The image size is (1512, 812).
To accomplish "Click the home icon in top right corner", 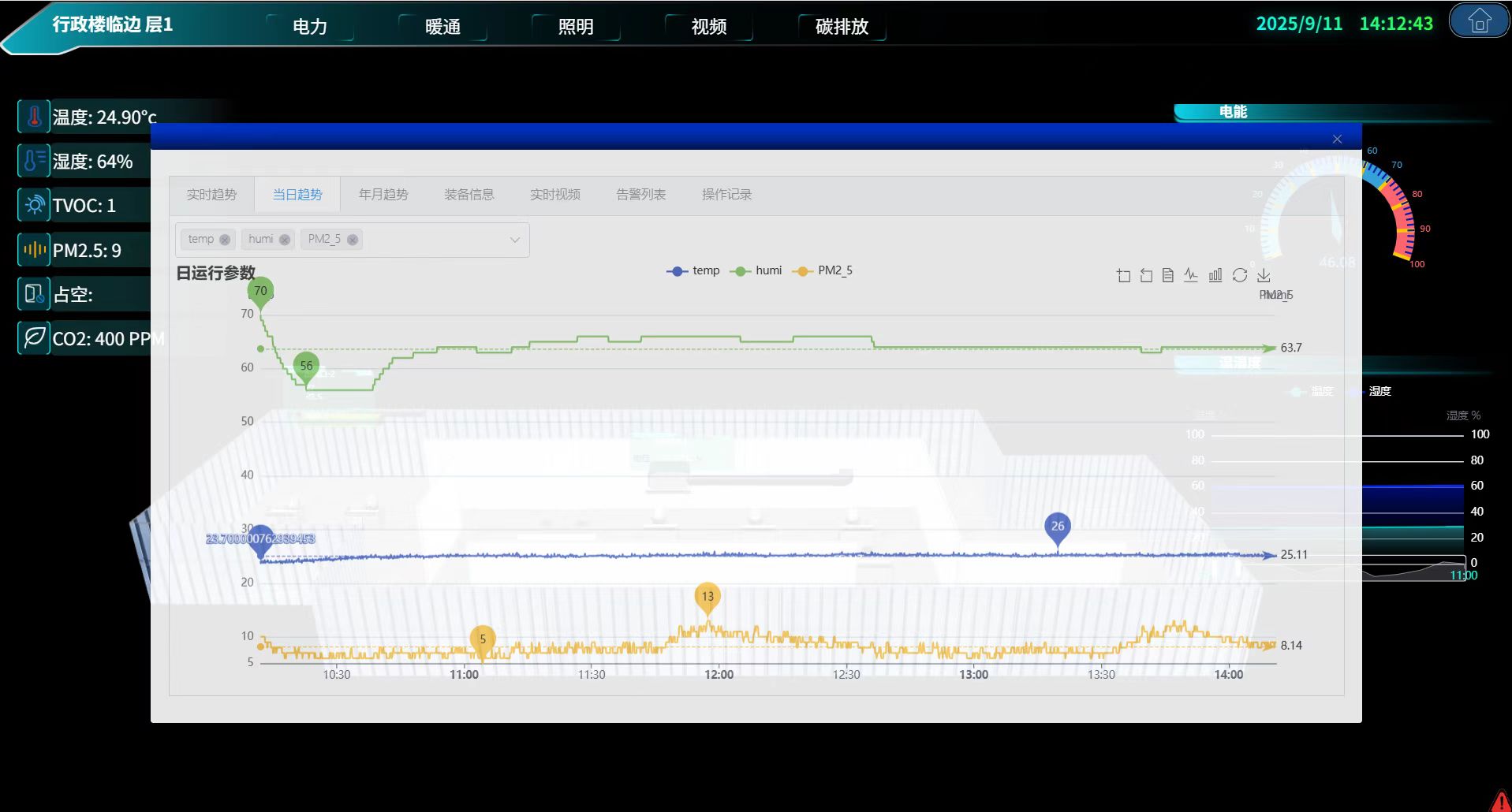I will [1479, 21].
